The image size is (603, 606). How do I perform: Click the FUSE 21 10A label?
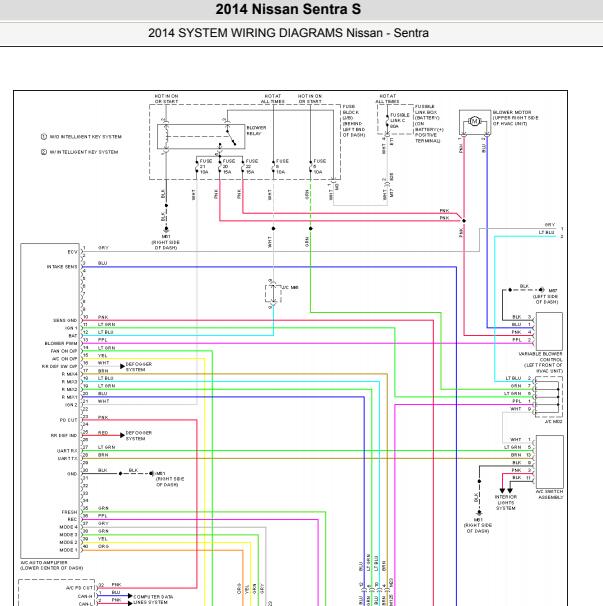(x=206, y=166)
